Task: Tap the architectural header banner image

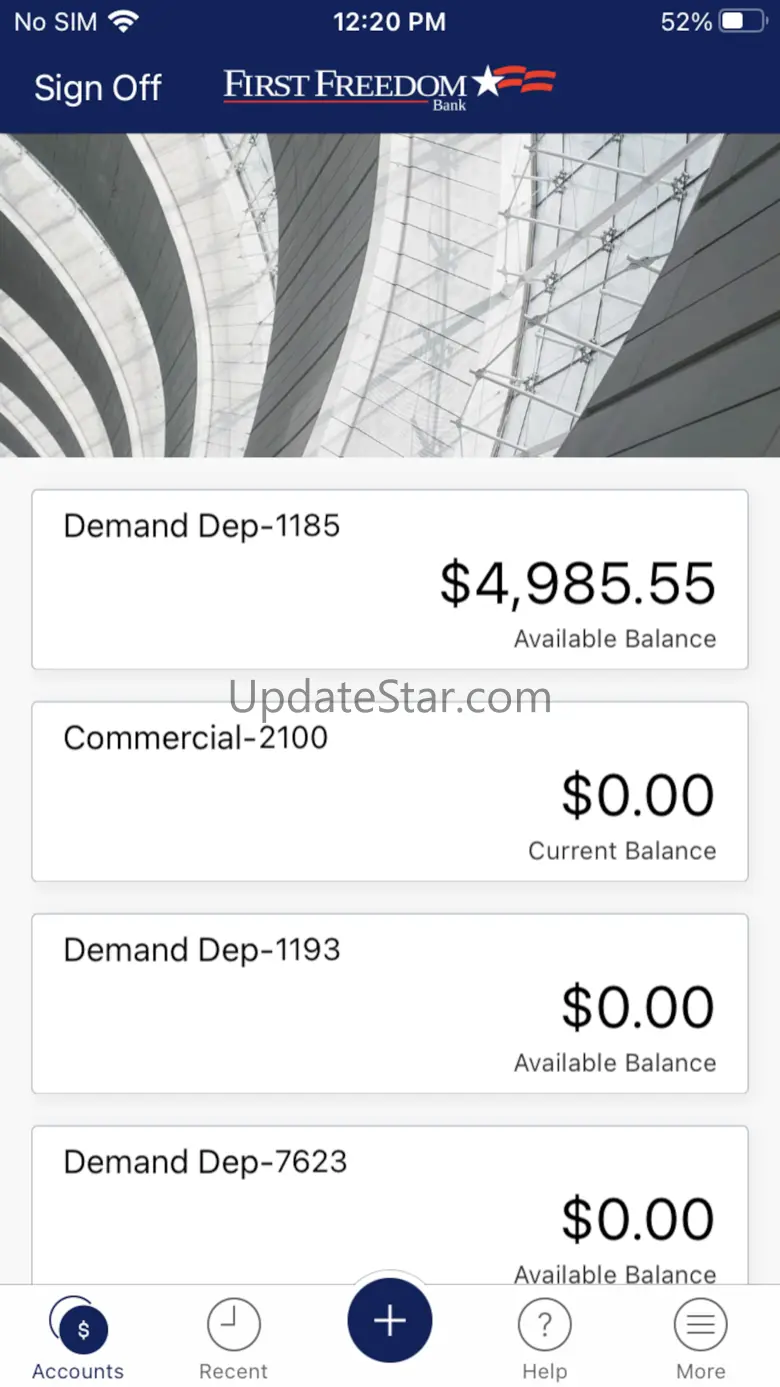Action: 389,295
